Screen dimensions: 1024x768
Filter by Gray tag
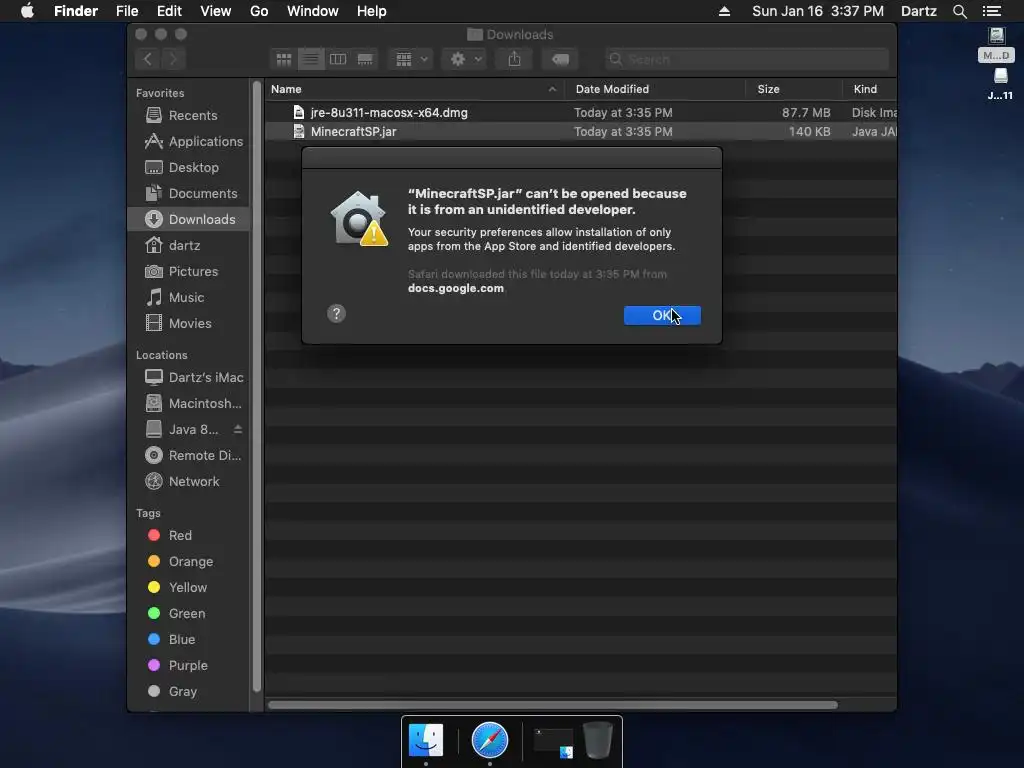[189, 692]
